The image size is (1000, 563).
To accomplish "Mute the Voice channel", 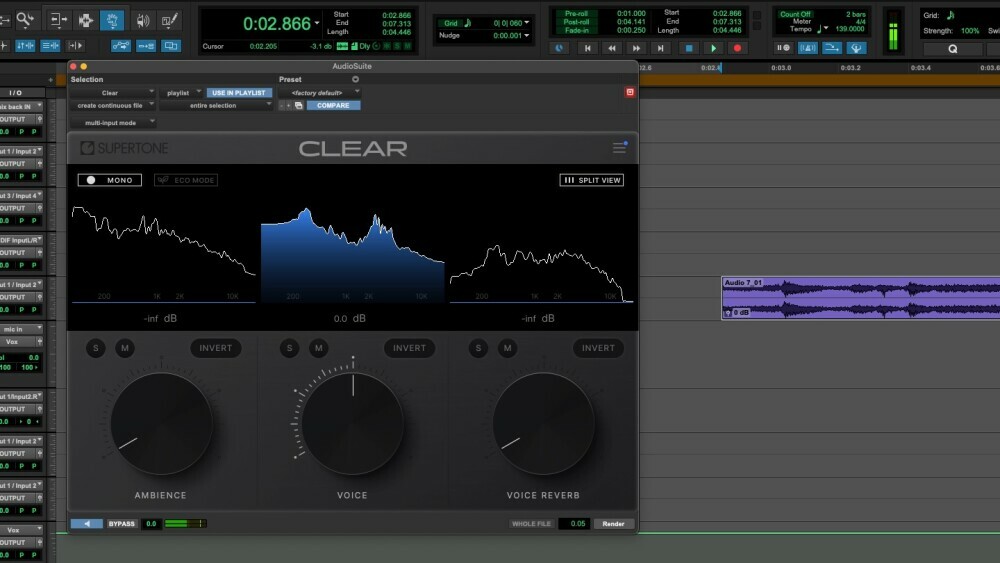I will pyautogui.click(x=319, y=348).
